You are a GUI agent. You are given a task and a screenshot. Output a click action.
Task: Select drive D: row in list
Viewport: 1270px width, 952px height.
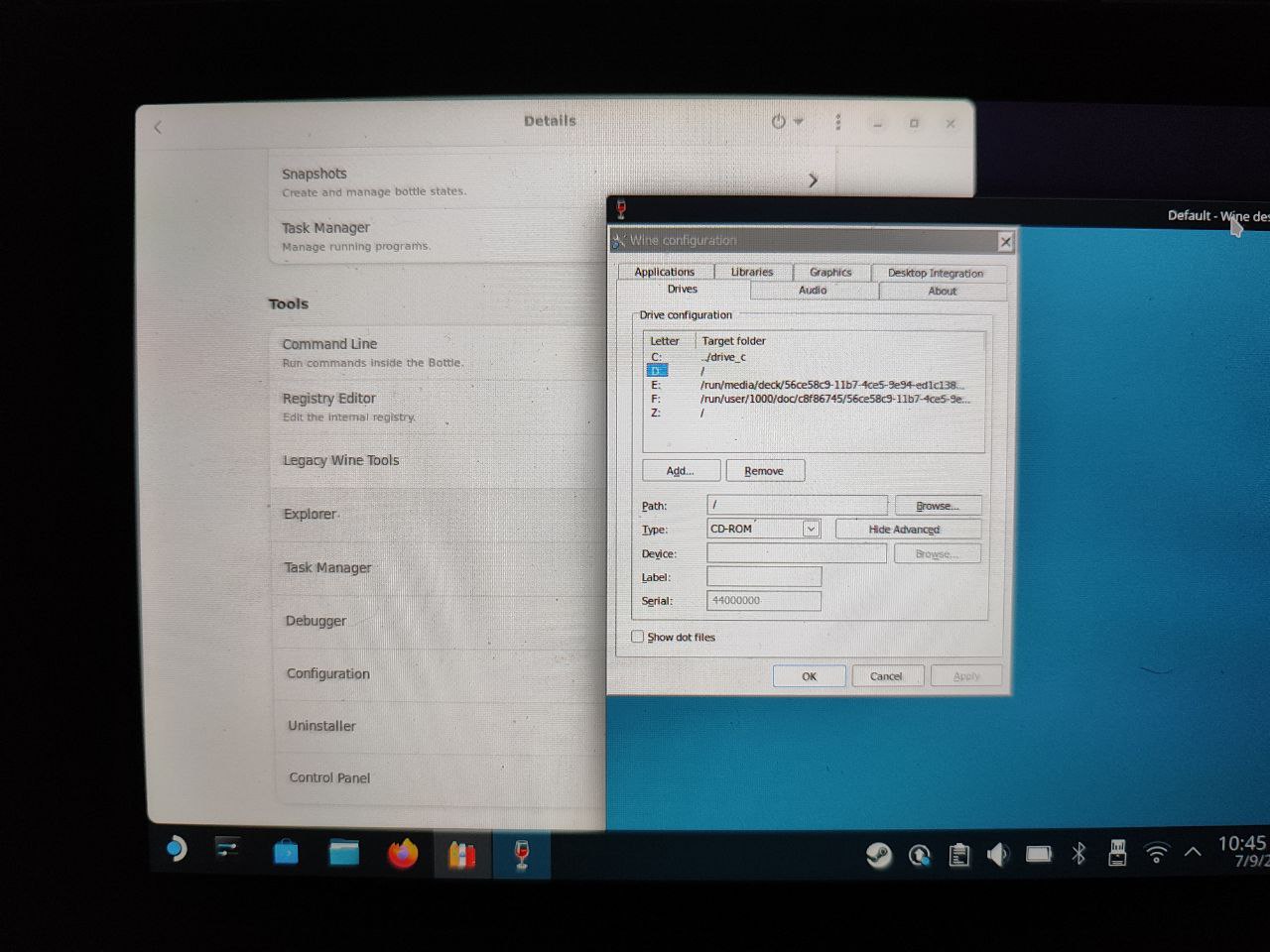(x=813, y=371)
